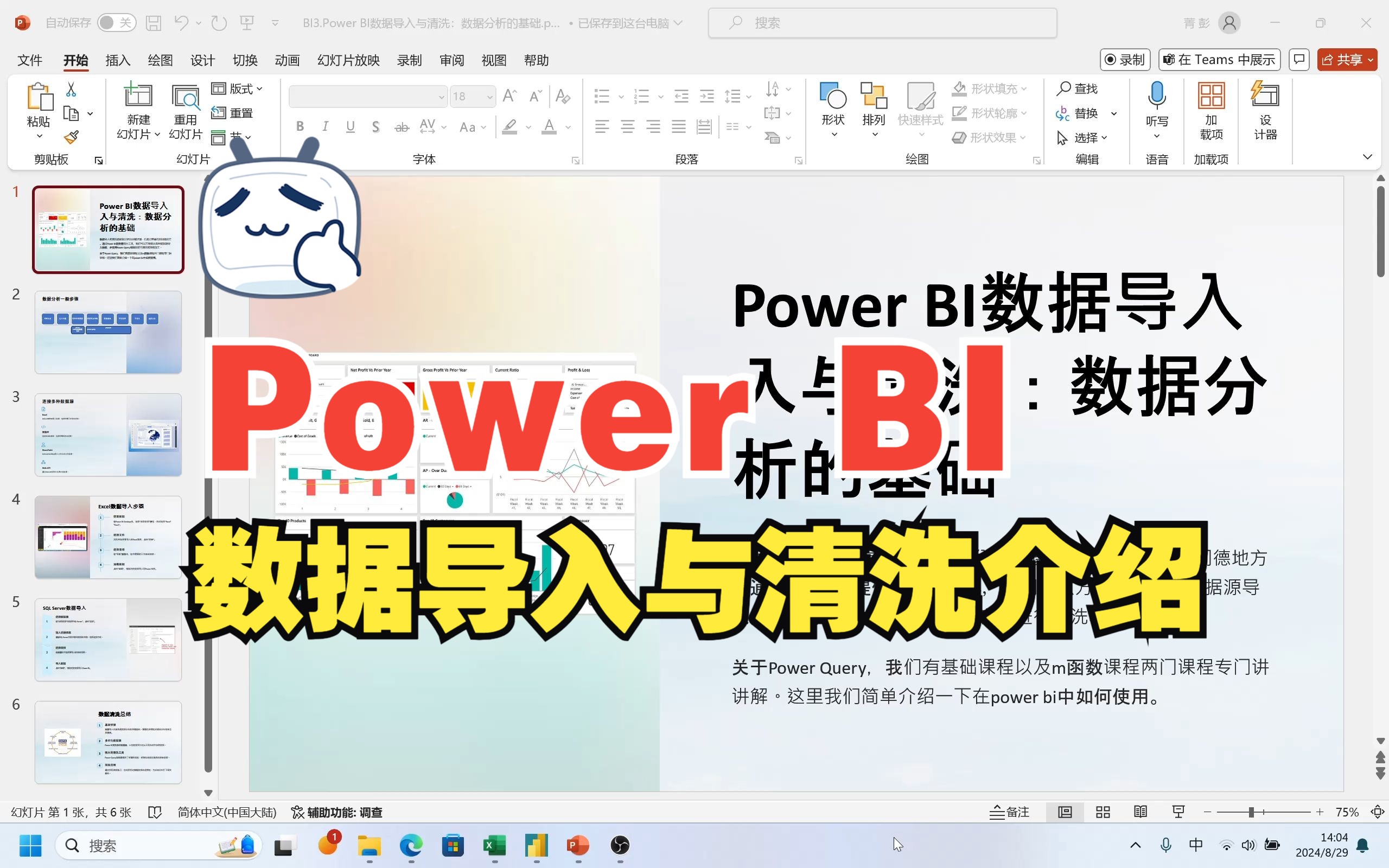Start a 录制 recording session
This screenshot has width=1389, height=868.
click(x=1125, y=59)
